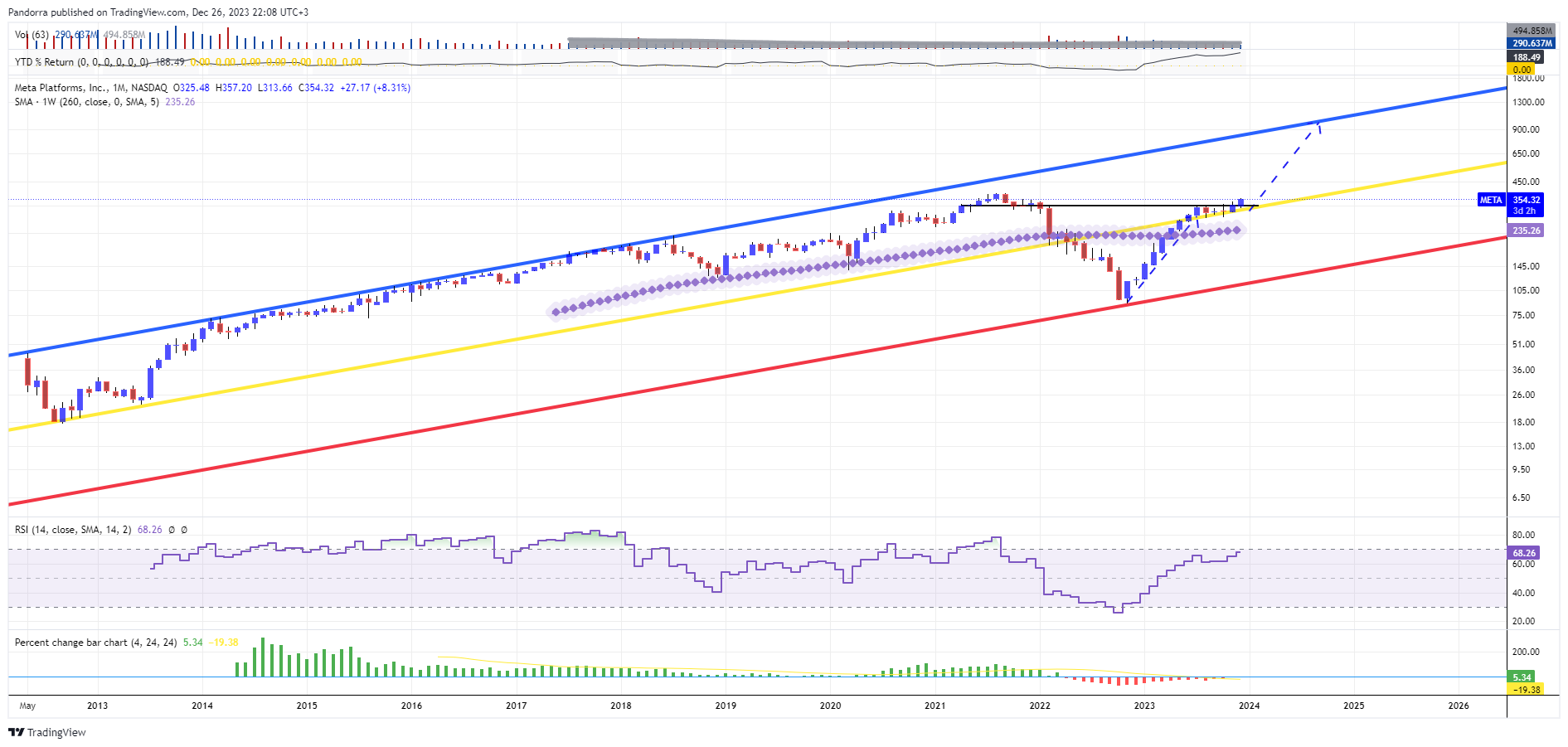Screen dimensions: 1568x747
Task: Click the RSI legend value 68.26
Action: click(x=149, y=530)
